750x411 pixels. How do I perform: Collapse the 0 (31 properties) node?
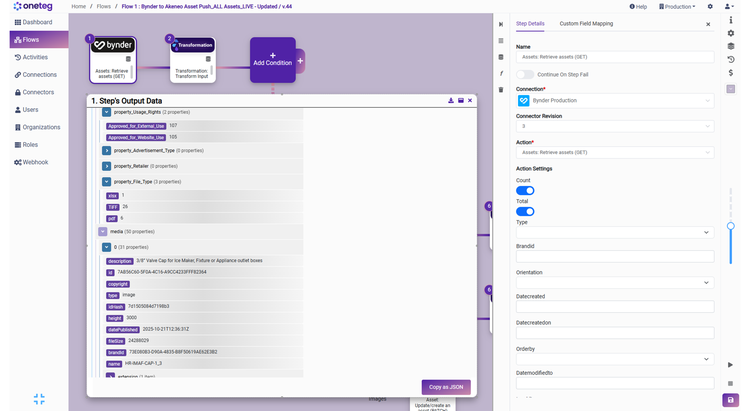[107, 247]
